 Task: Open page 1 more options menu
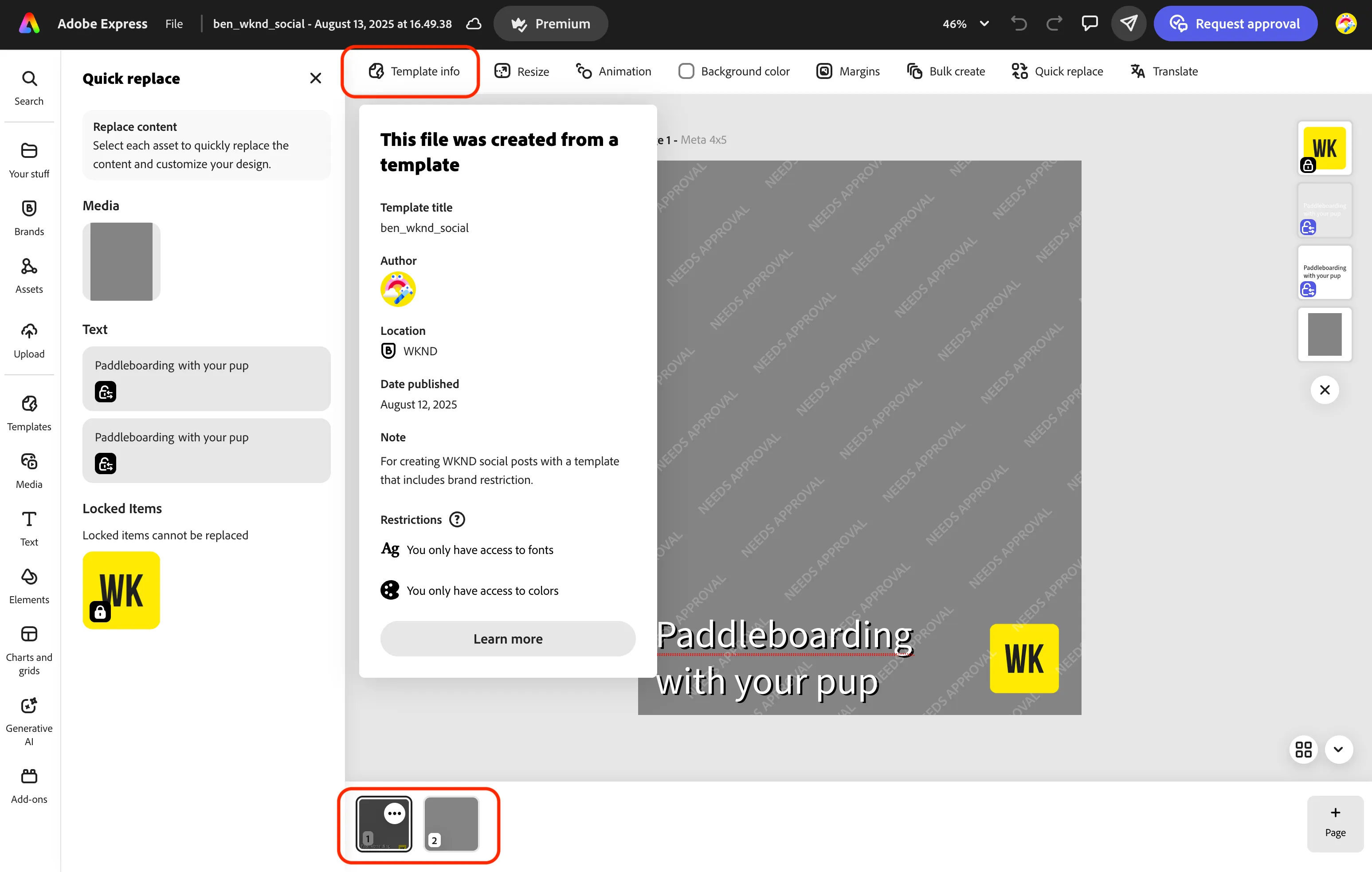tap(394, 813)
